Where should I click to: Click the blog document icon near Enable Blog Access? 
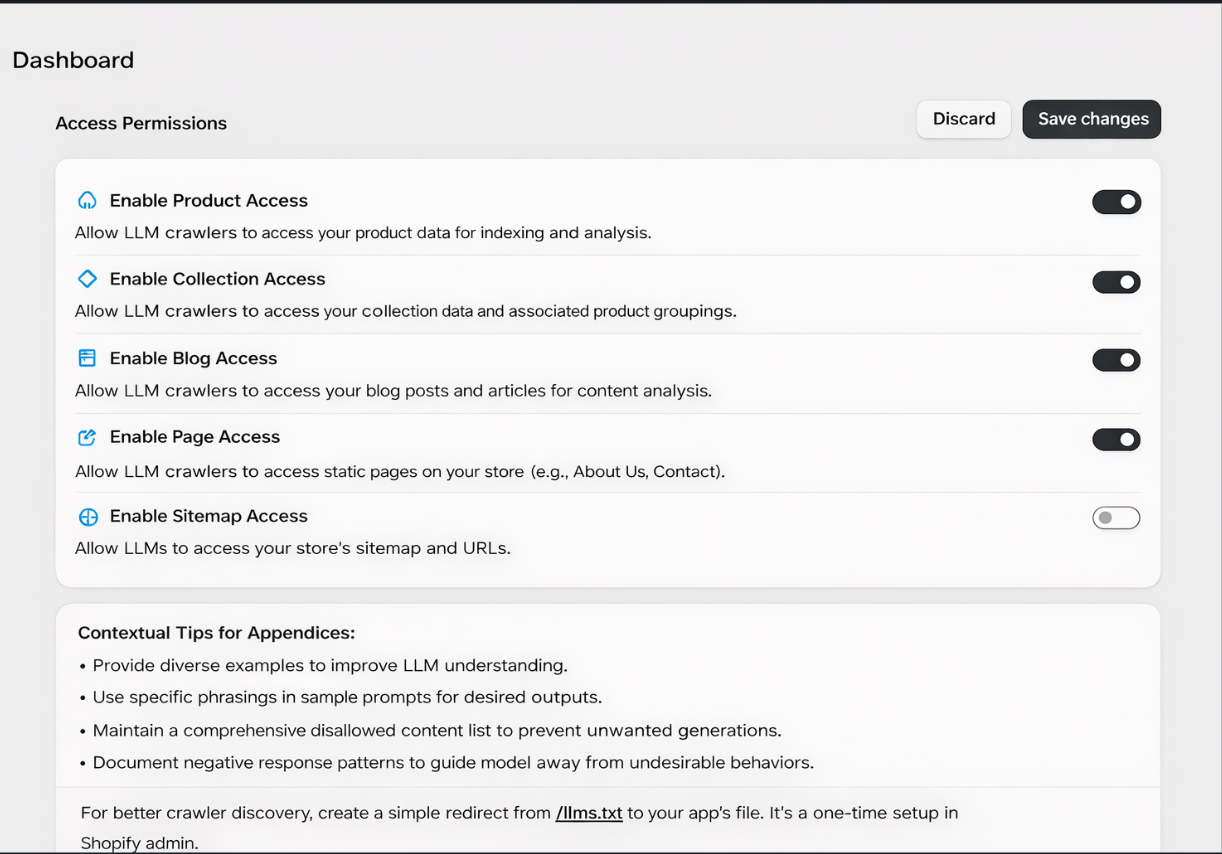point(87,357)
